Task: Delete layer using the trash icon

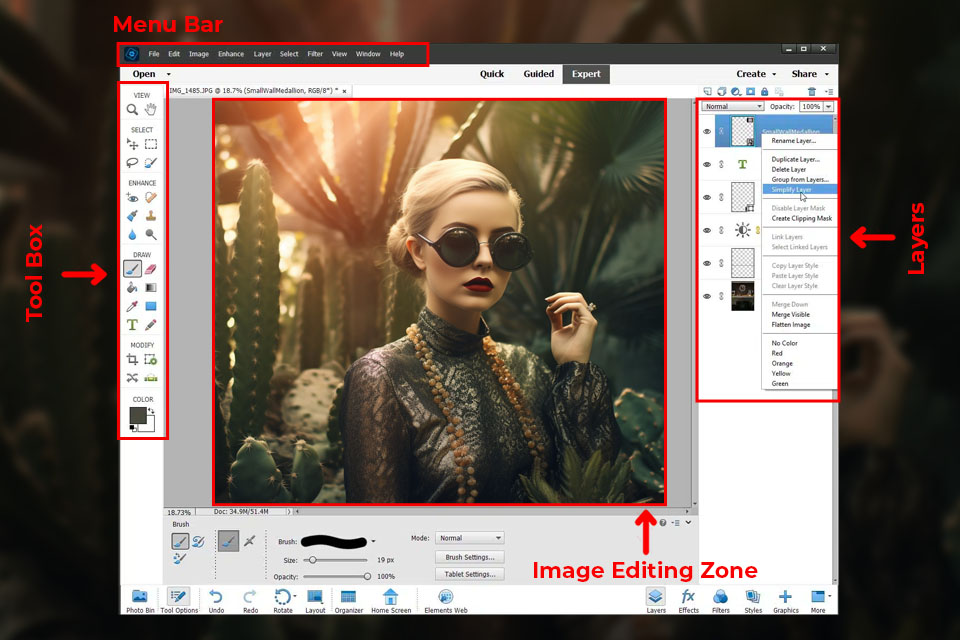Action: click(x=812, y=91)
